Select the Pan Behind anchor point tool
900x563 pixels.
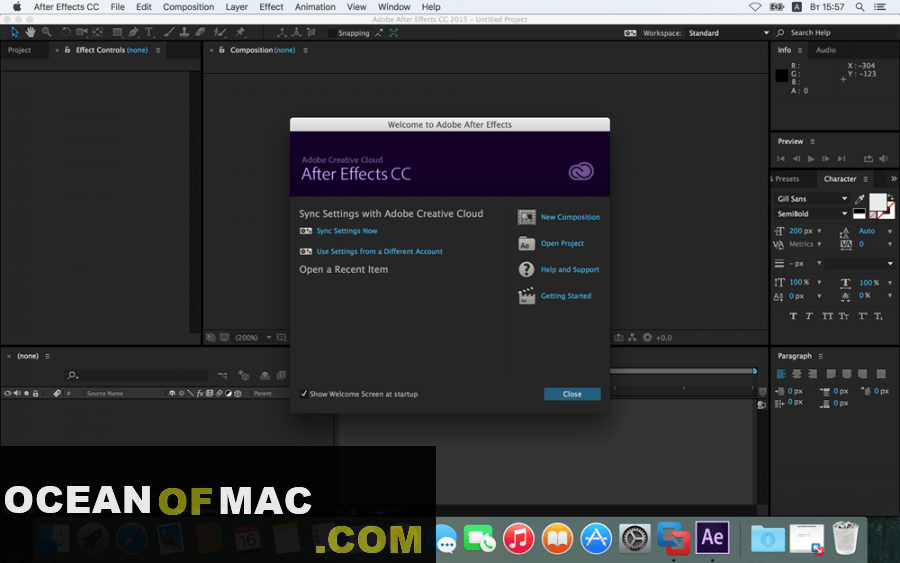tap(98, 32)
